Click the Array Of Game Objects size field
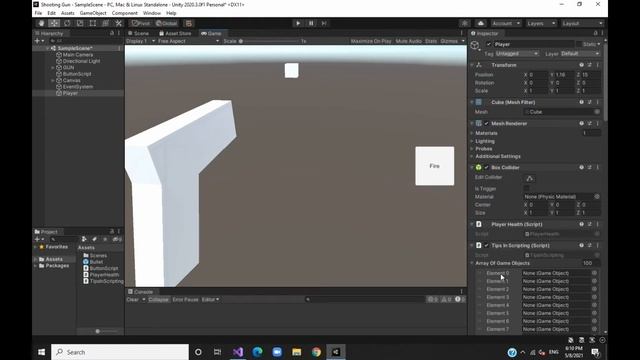The height and width of the screenshot is (360, 640). click(x=590, y=263)
